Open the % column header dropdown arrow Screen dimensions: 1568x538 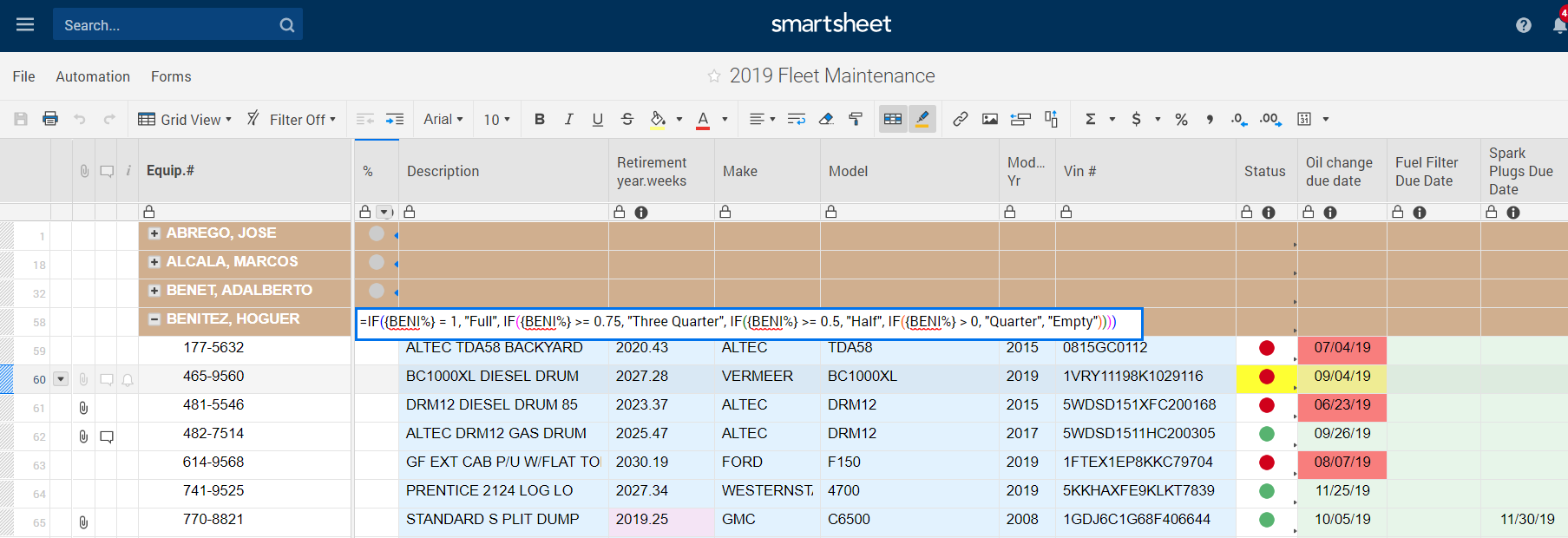click(x=385, y=212)
